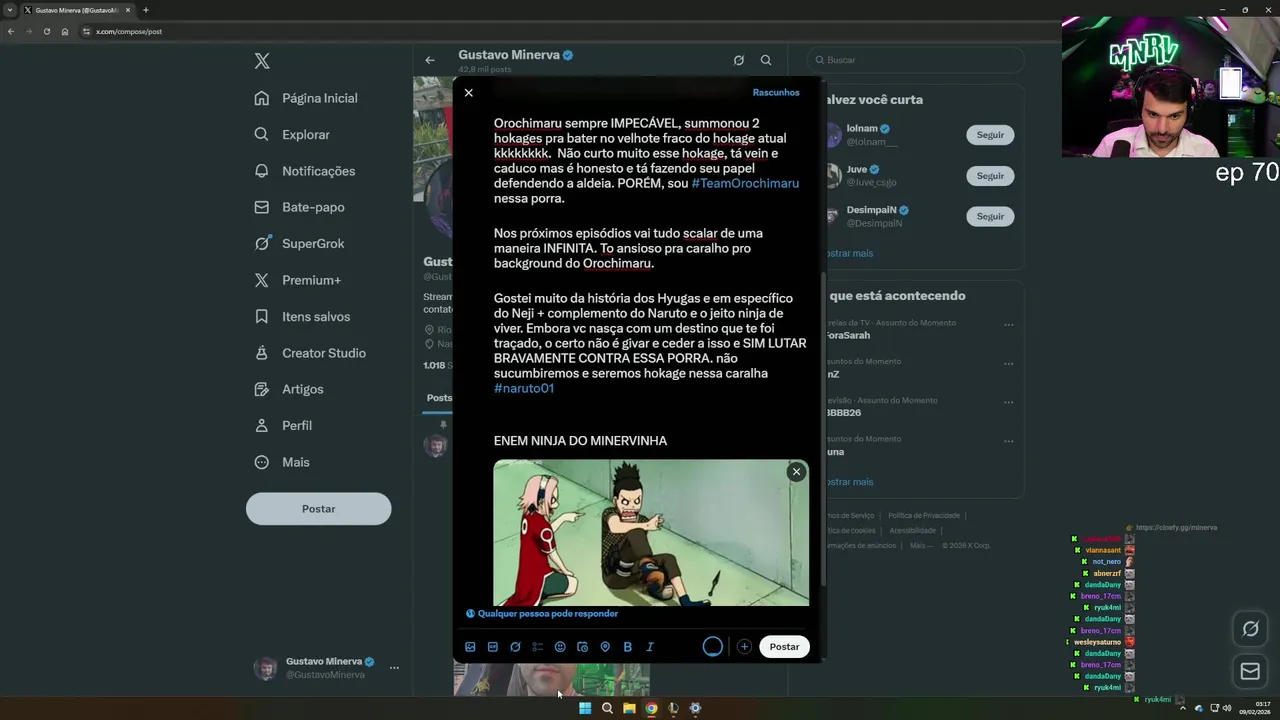This screenshot has width=1280, height=720.
Task: Open Windows Start menu
Action: tap(585, 708)
